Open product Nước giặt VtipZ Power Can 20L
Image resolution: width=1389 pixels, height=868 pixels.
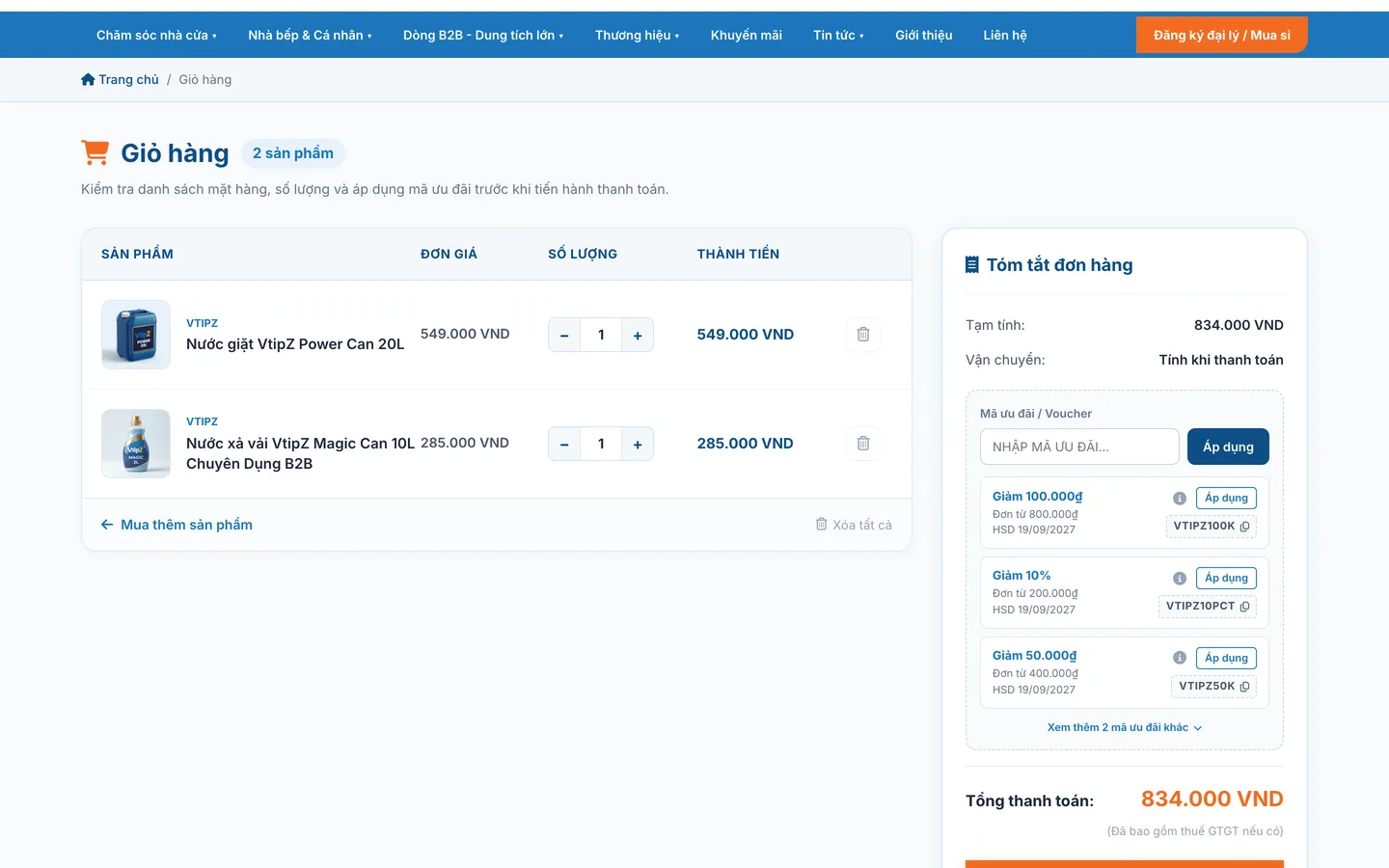295,344
